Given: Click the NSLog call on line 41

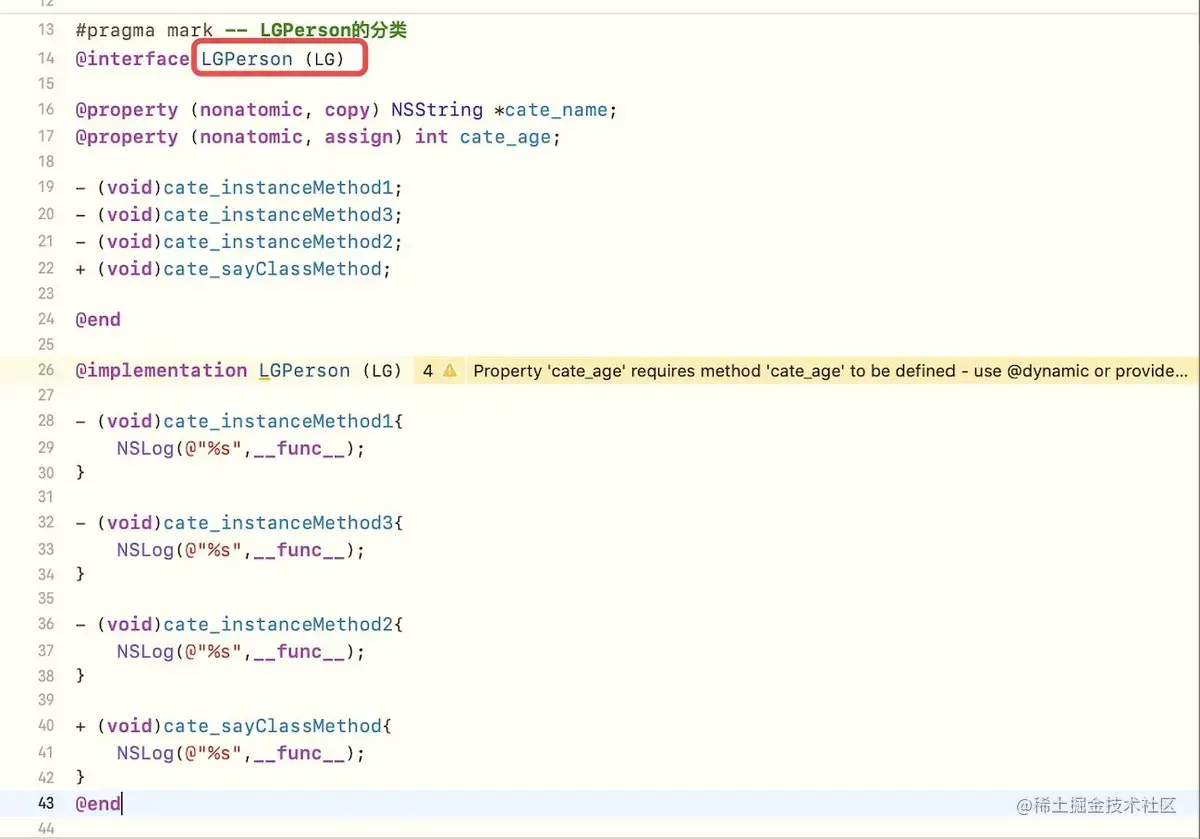Looking at the screenshot, I should point(241,753).
